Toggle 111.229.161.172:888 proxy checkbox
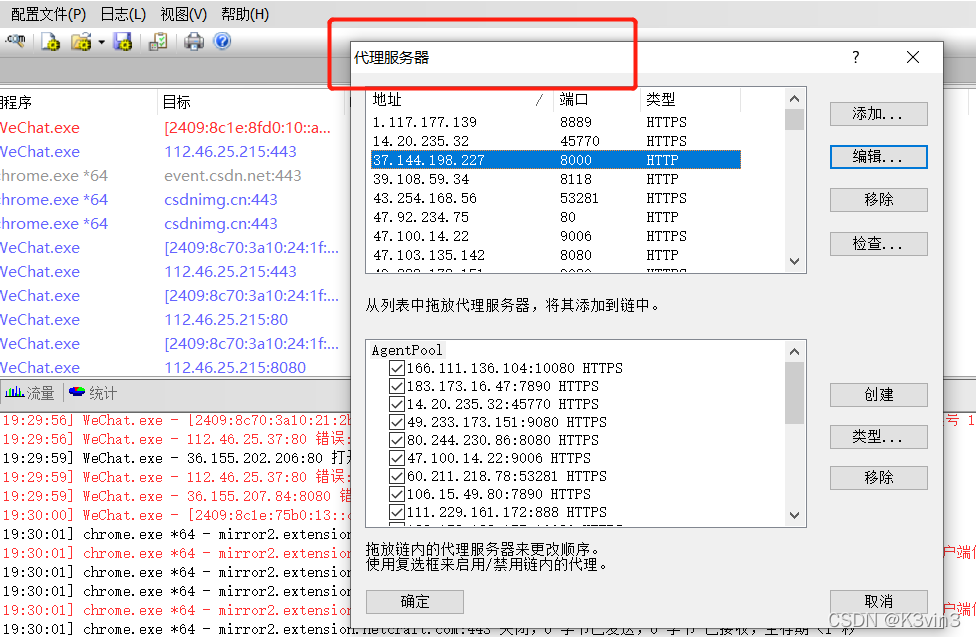 pos(396,512)
